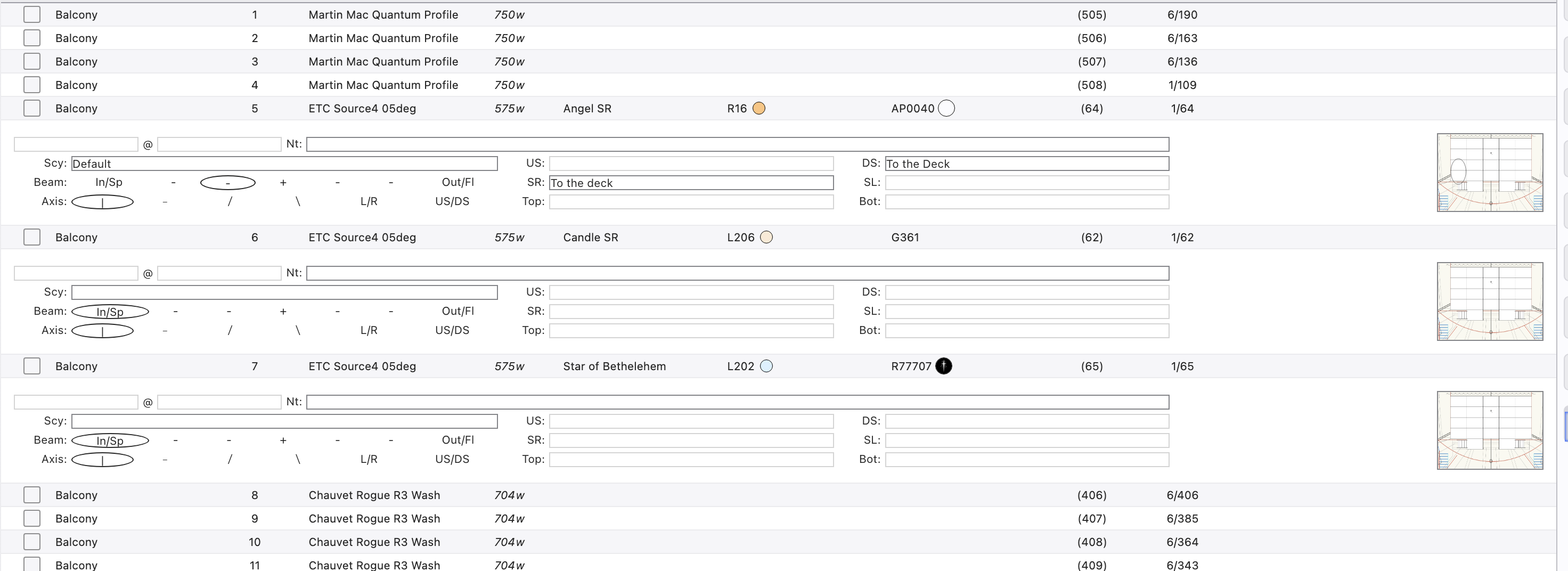Image resolution: width=1568 pixels, height=571 pixels.
Task: Click the SR field reading To the deck
Action: 691,183
